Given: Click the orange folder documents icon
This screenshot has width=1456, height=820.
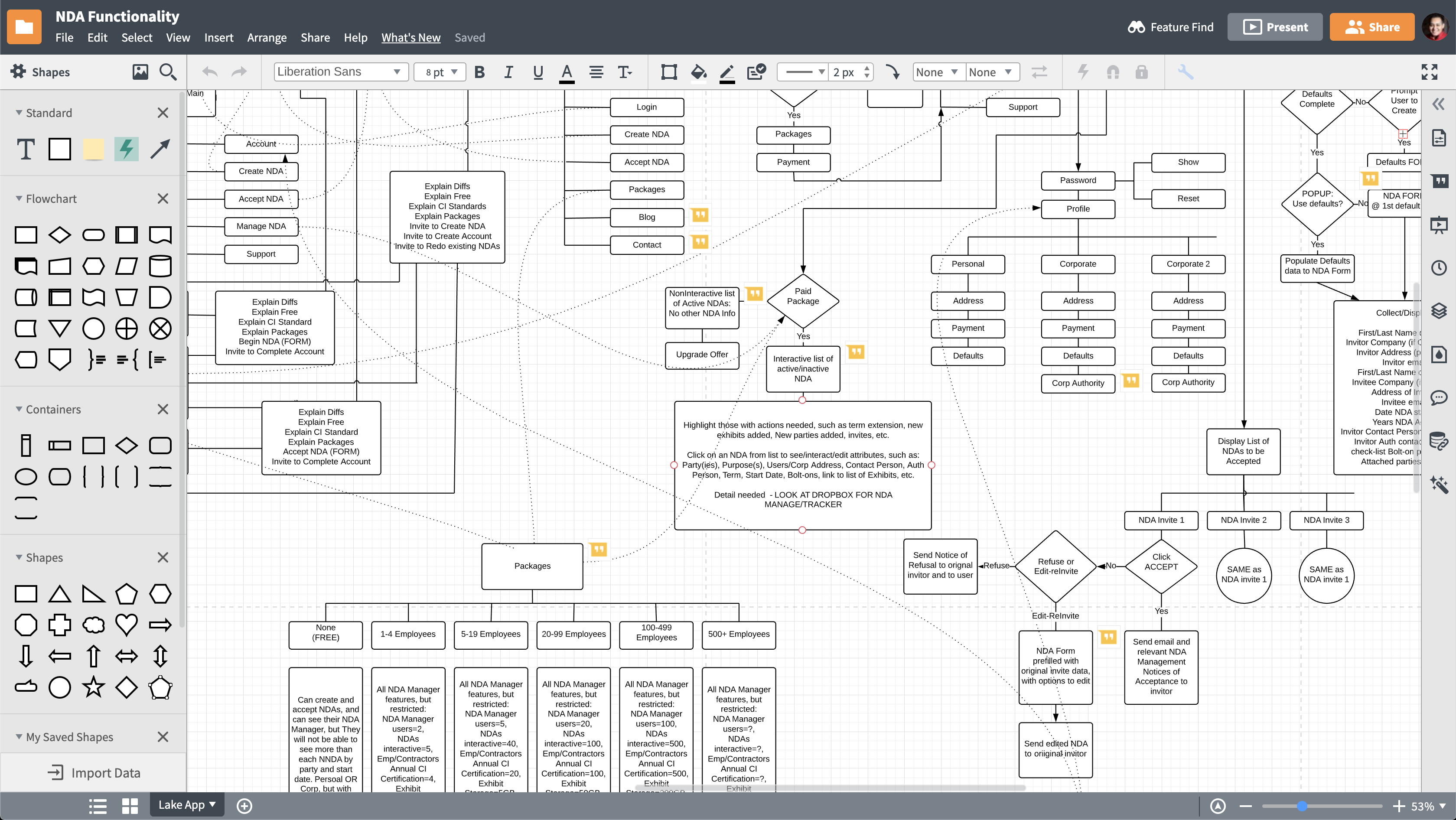Looking at the screenshot, I should tap(24, 26).
